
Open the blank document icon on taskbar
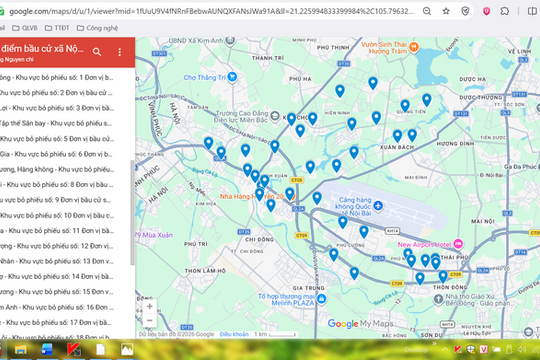pos(101,350)
